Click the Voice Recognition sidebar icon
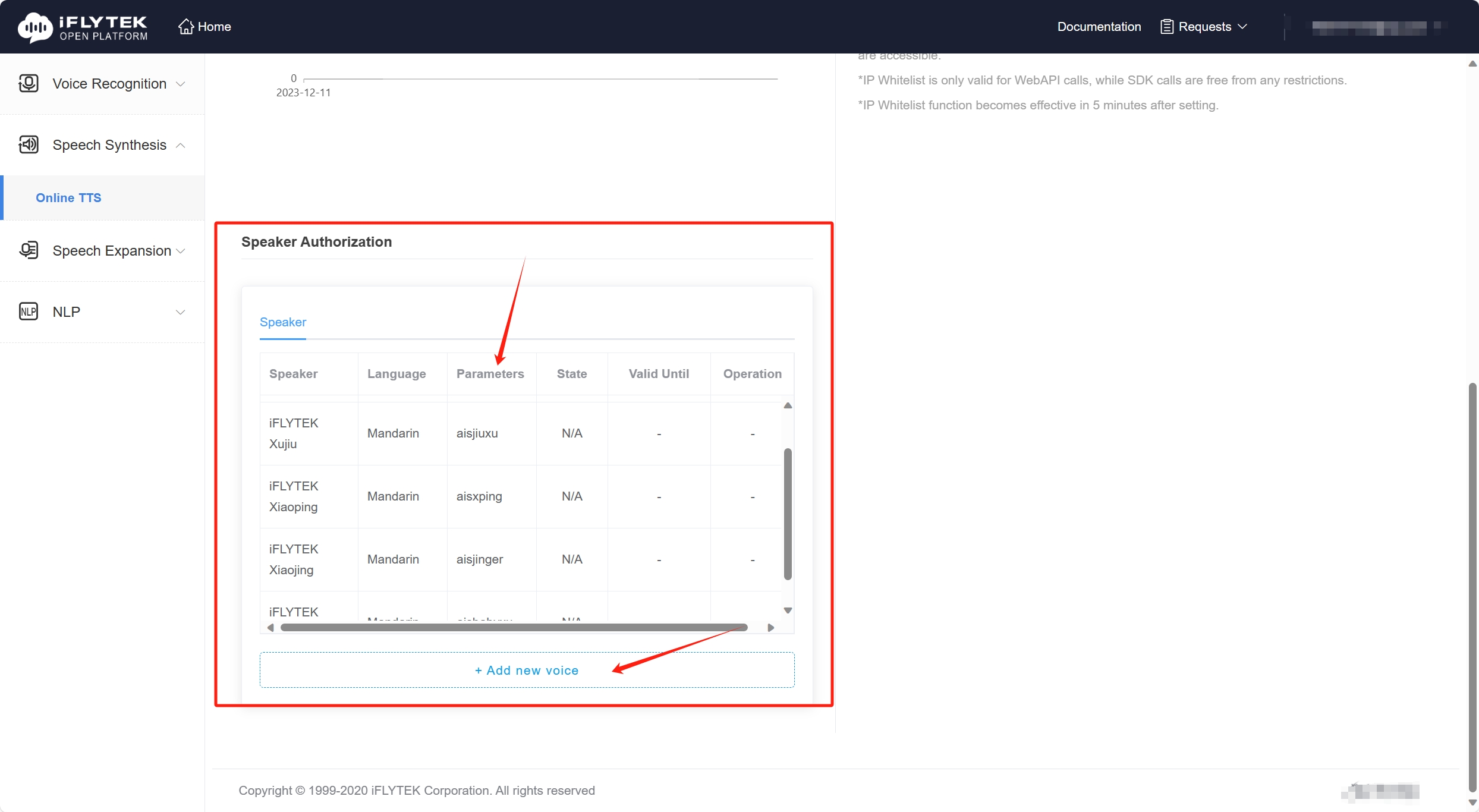Screen dimensions: 1479x812 (x=29, y=83)
